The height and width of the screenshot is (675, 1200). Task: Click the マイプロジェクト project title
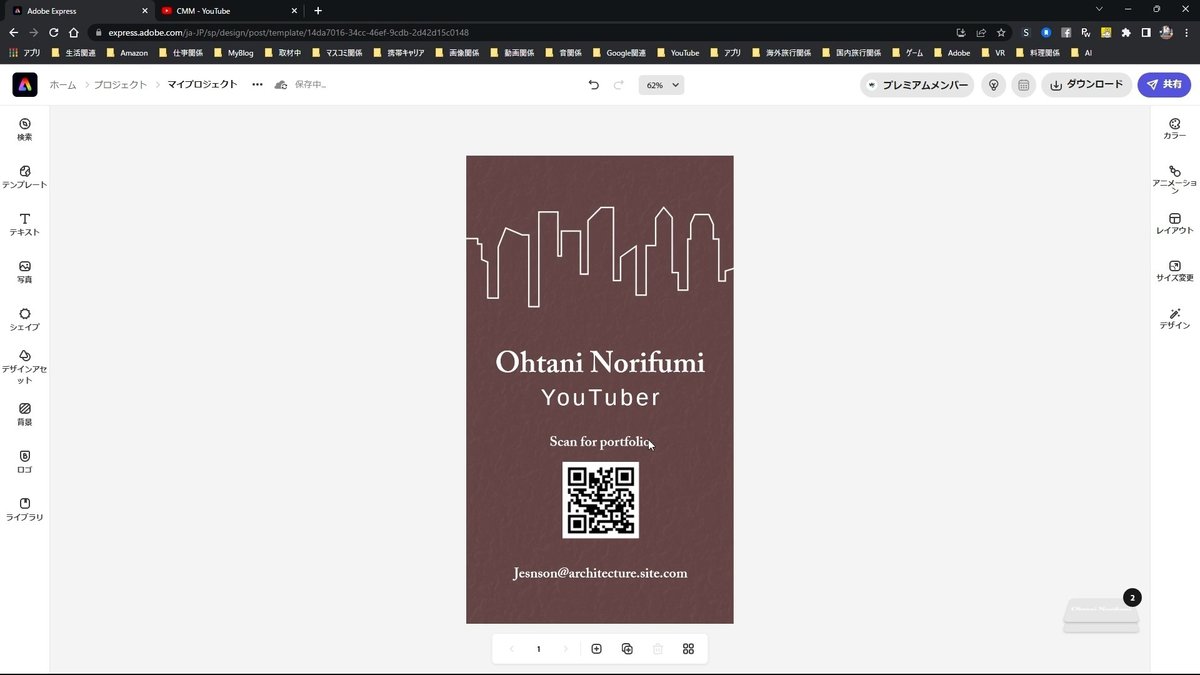(202, 85)
